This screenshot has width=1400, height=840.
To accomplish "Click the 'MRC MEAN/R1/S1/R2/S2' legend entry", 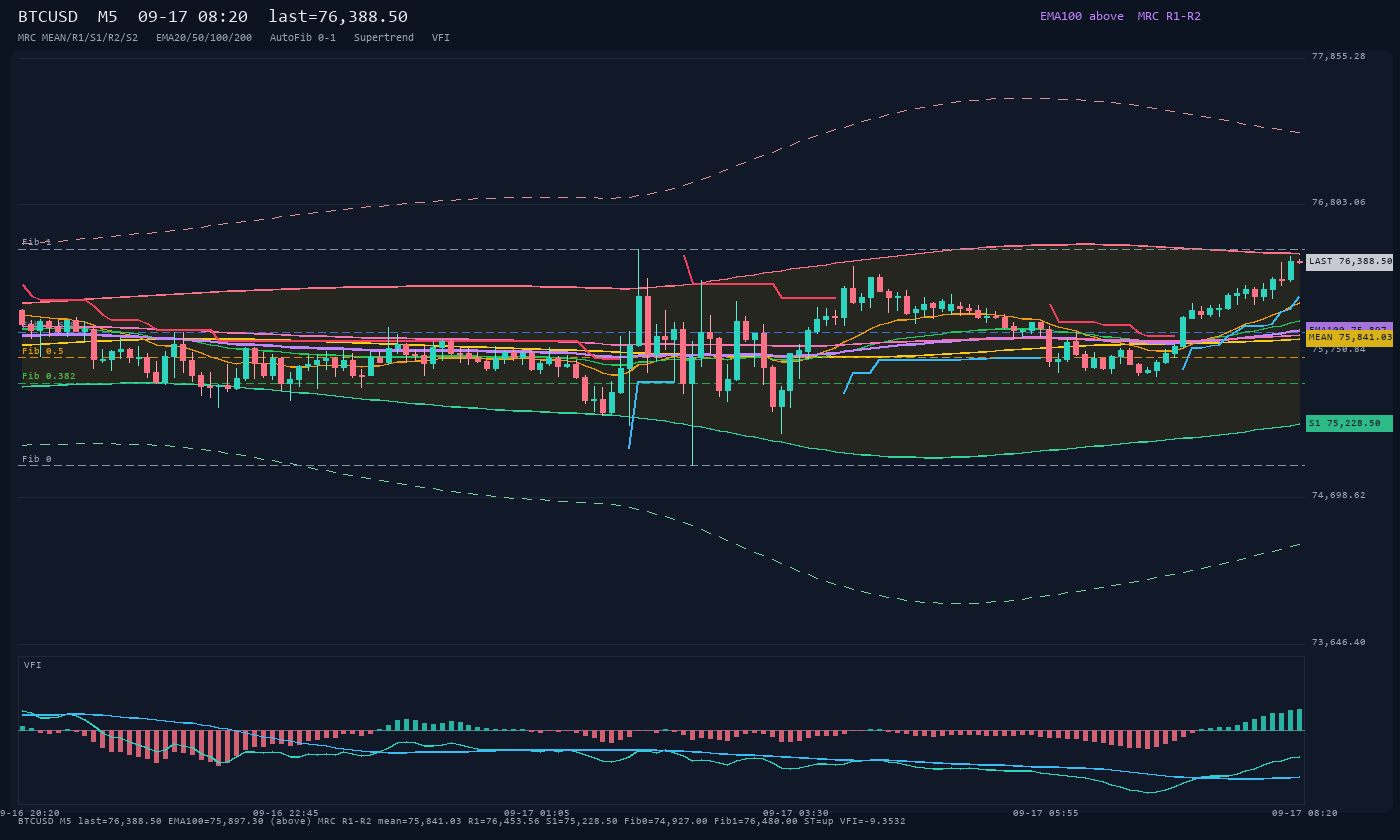I will [78, 37].
